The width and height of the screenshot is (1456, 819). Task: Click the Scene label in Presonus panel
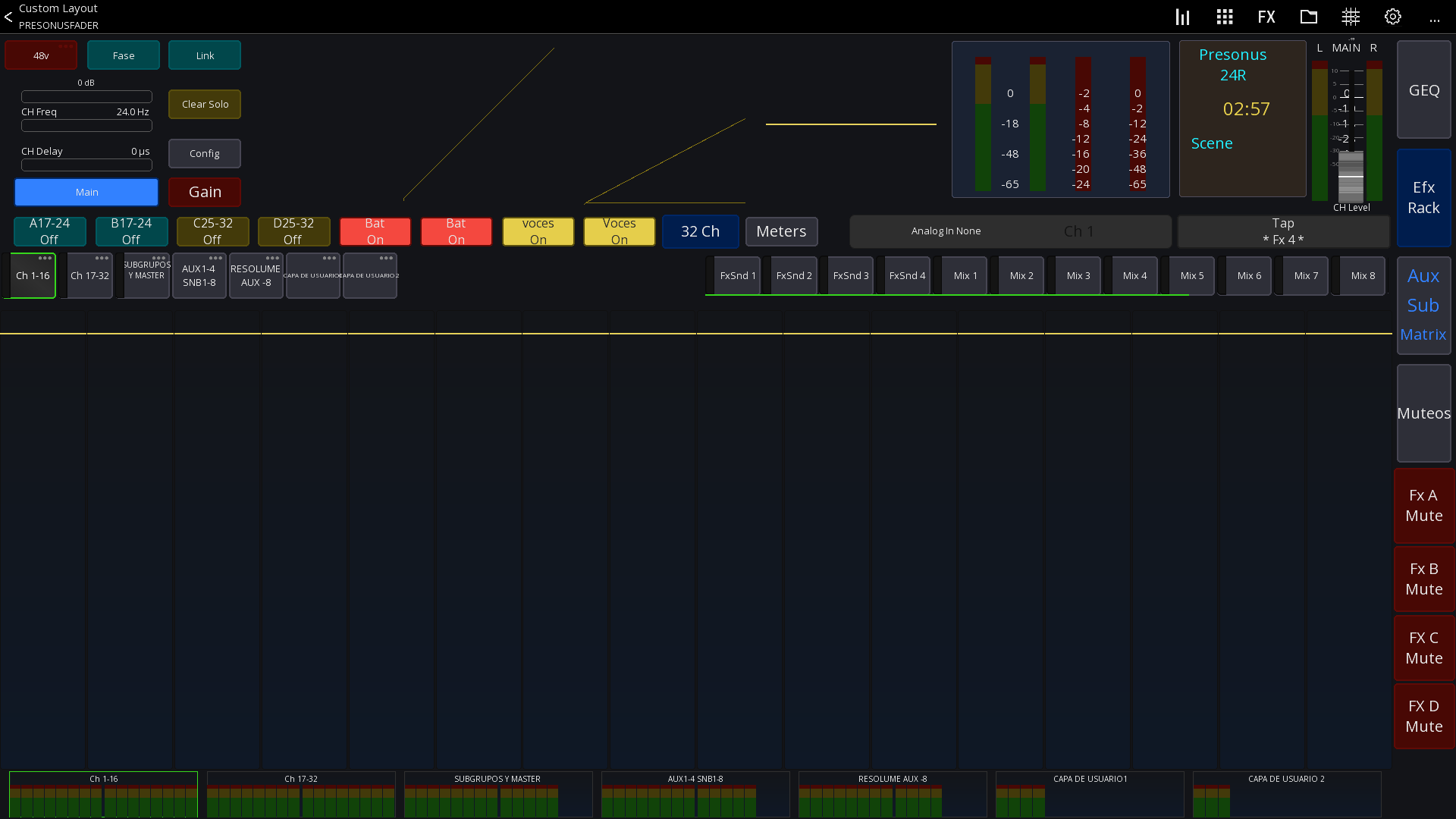[x=1212, y=143]
